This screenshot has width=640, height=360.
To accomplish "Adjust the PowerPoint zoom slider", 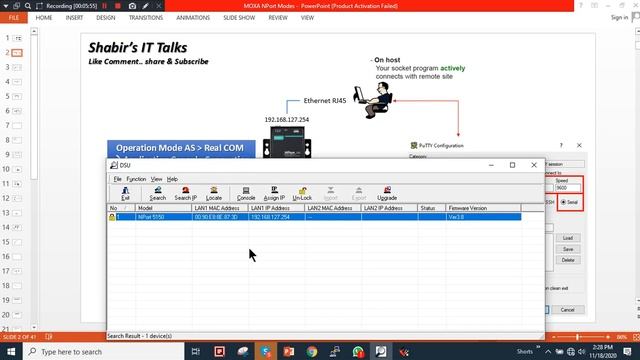I will tap(578, 337).
